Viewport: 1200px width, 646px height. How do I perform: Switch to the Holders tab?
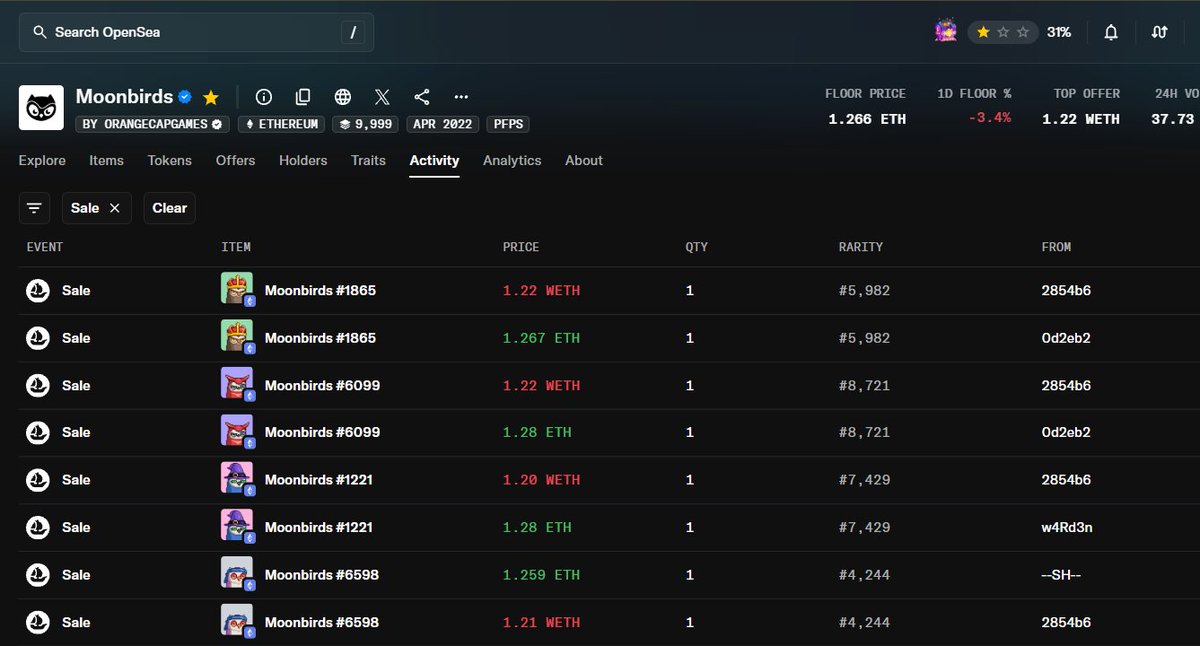coord(303,160)
